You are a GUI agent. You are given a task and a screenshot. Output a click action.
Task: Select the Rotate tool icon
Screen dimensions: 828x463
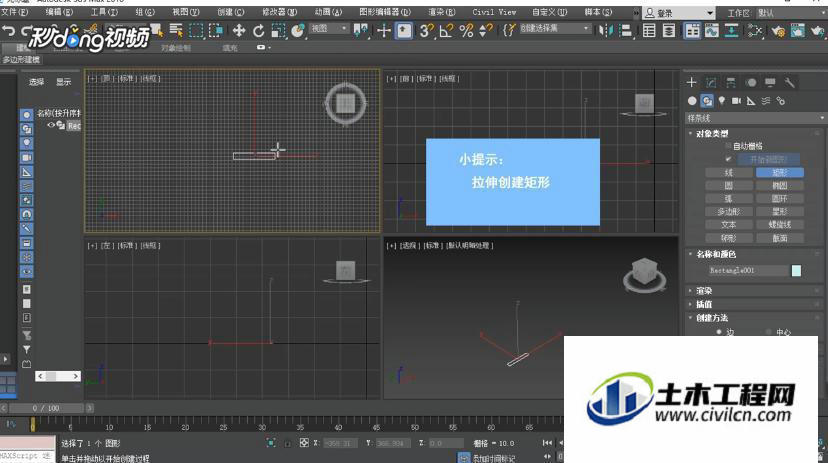(258, 31)
